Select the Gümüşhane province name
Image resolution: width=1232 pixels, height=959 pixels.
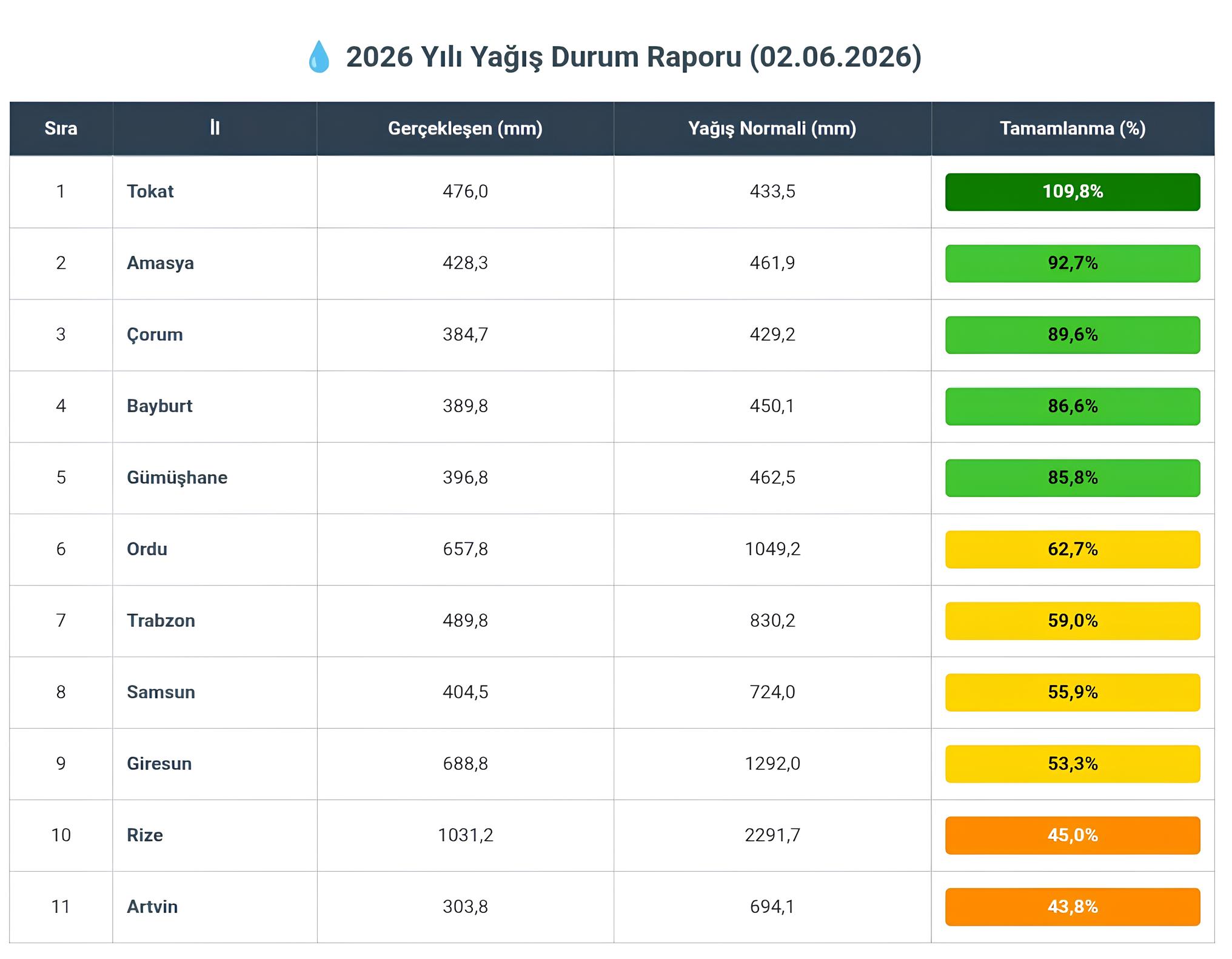pos(177,478)
